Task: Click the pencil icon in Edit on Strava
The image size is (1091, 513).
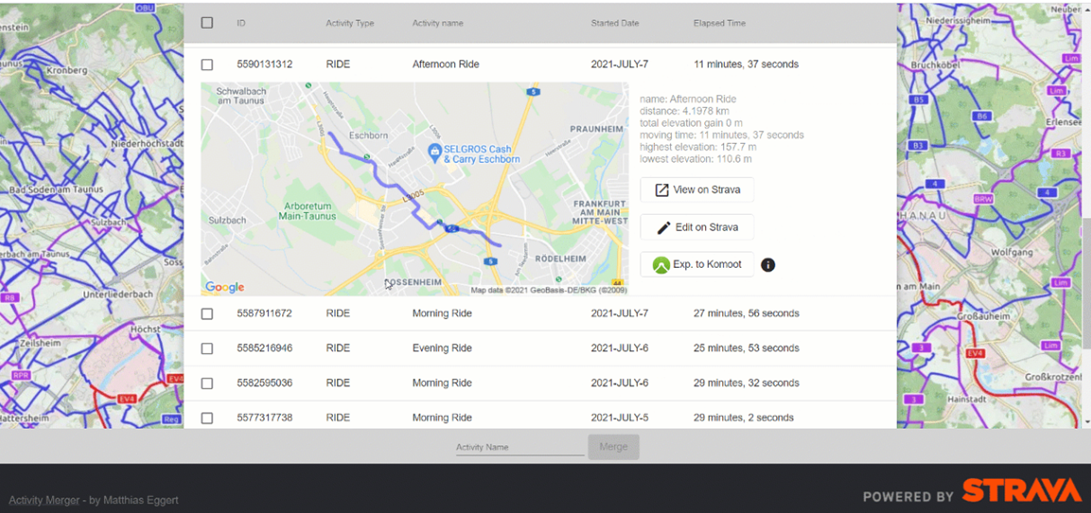Action: coord(662,228)
